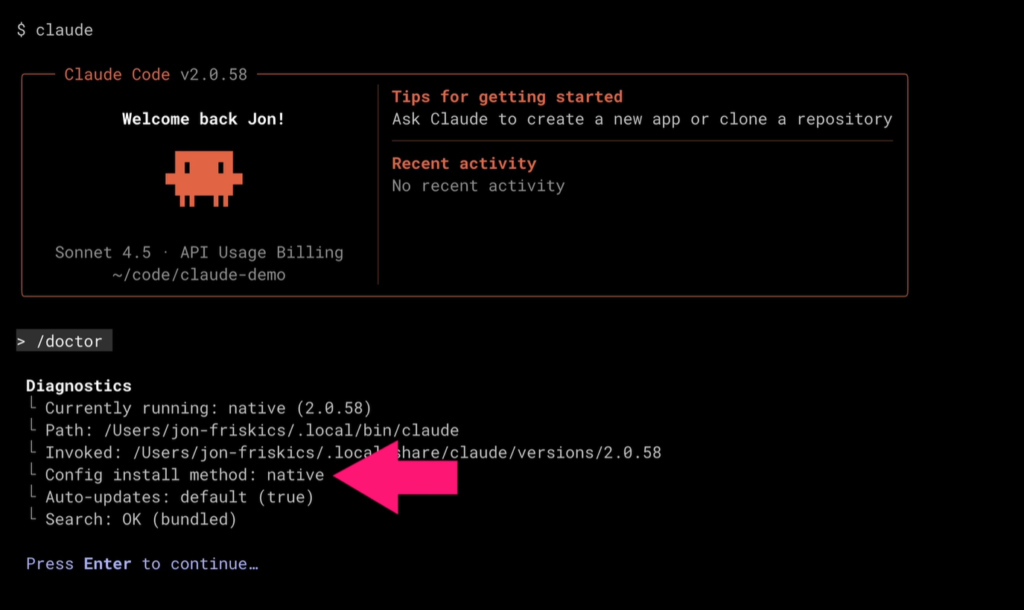Click the "Tips for getting started" heading
Screen dimensions: 1024x610
point(507,97)
